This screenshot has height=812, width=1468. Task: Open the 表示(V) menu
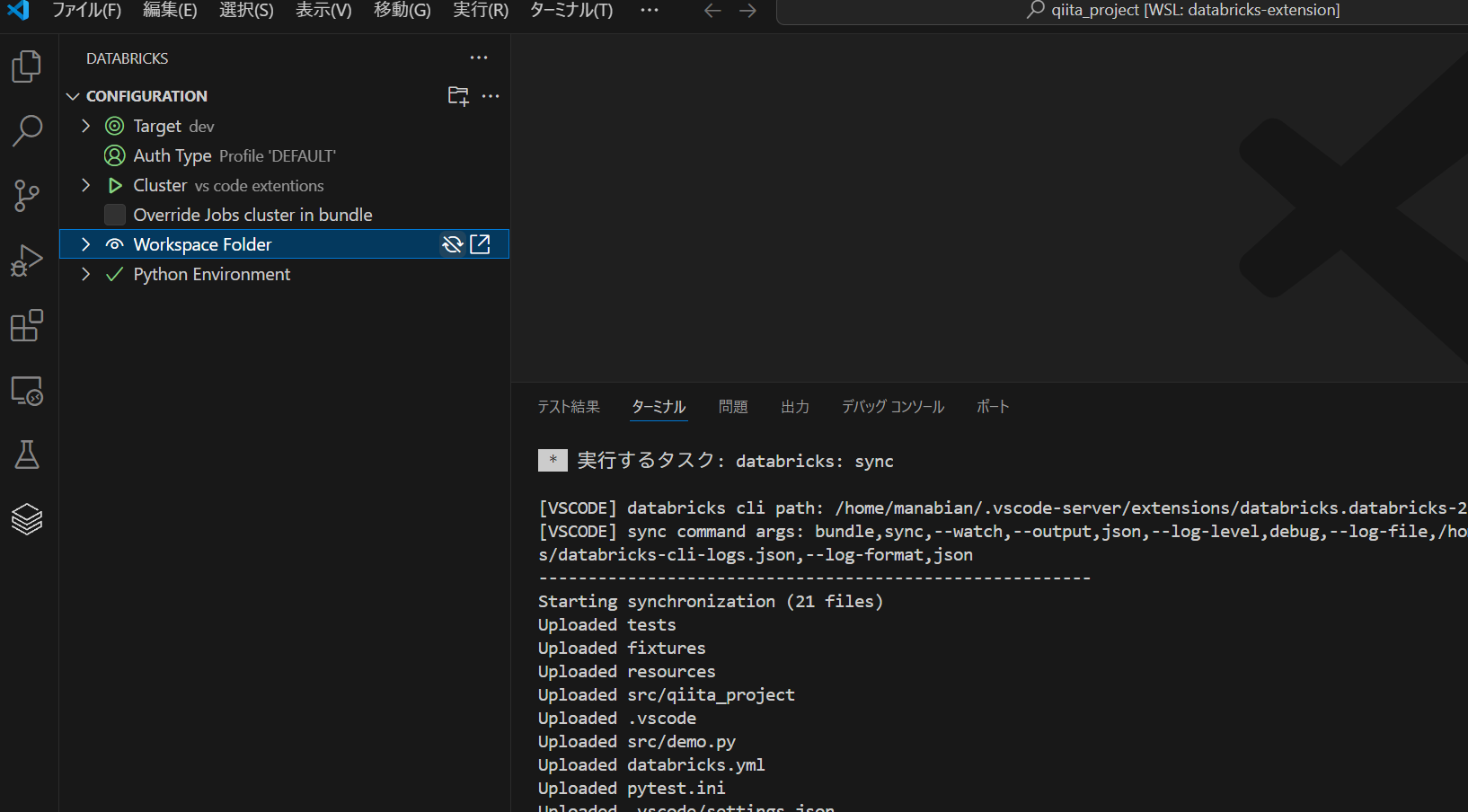pyautogui.click(x=323, y=11)
